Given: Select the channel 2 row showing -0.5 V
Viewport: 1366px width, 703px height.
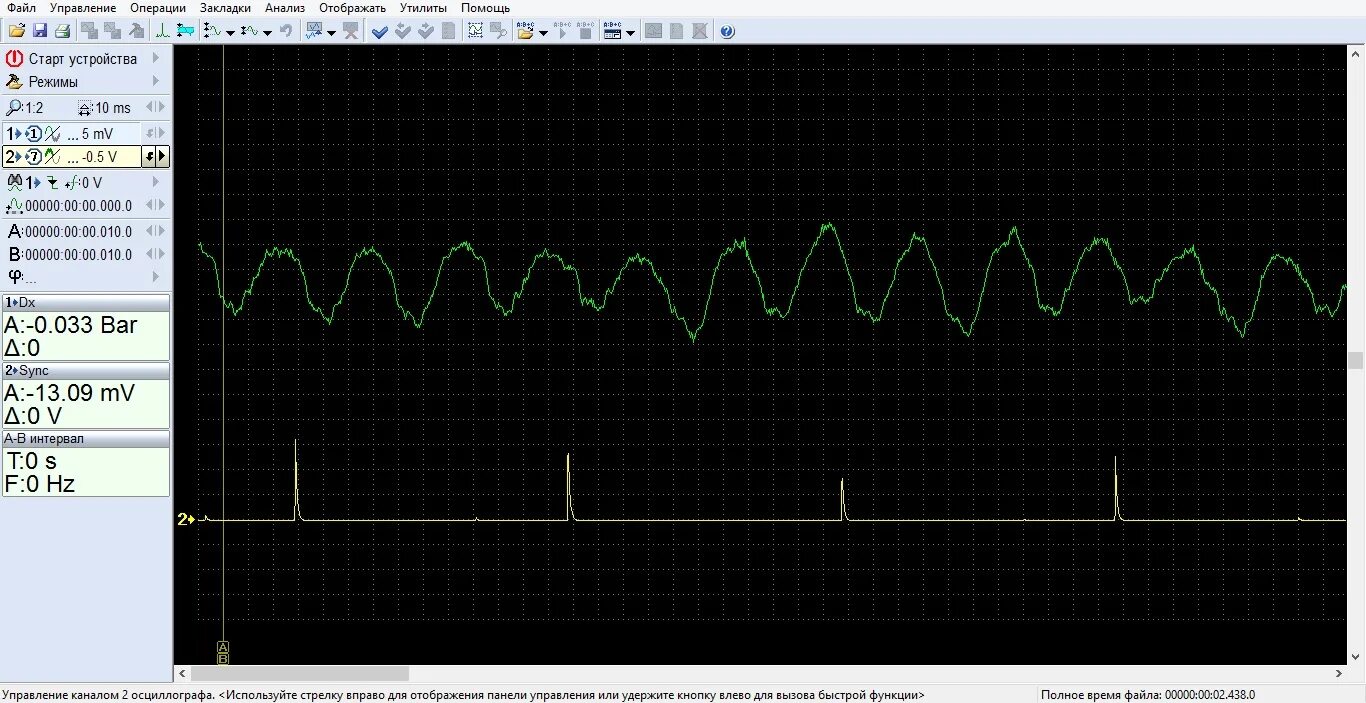Looking at the screenshot, I should [71, 157].
